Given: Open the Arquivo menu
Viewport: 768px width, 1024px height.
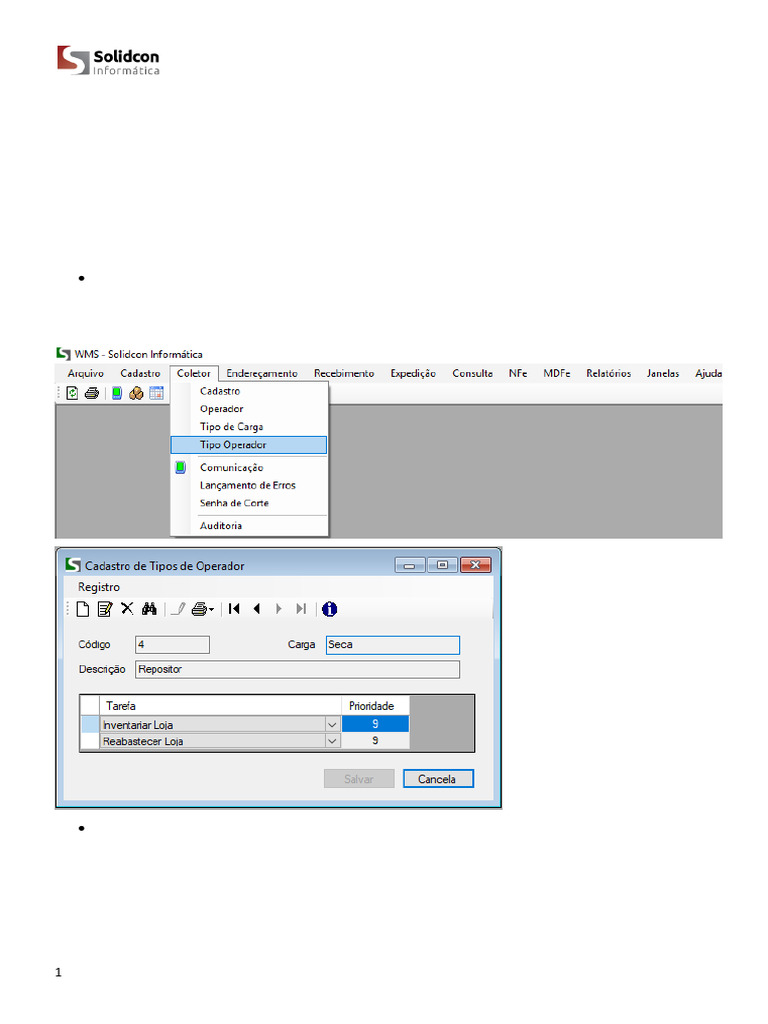Looking at the screenshot, I should click(86, 374).
